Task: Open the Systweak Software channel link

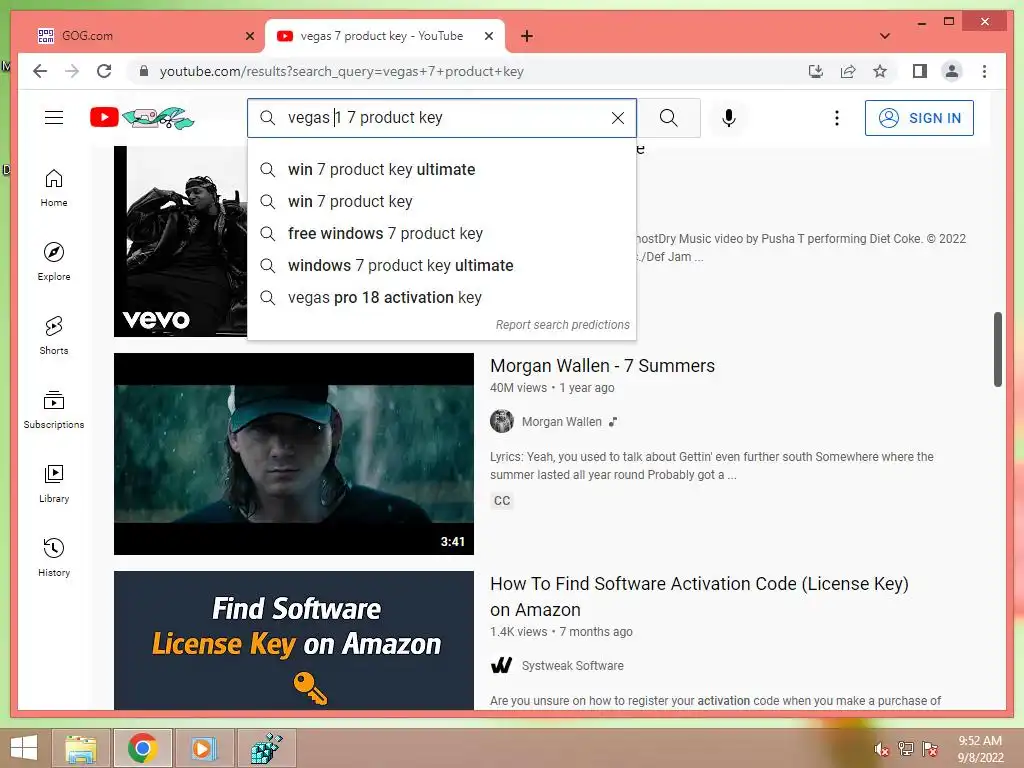Action: (x=572, y=665)
